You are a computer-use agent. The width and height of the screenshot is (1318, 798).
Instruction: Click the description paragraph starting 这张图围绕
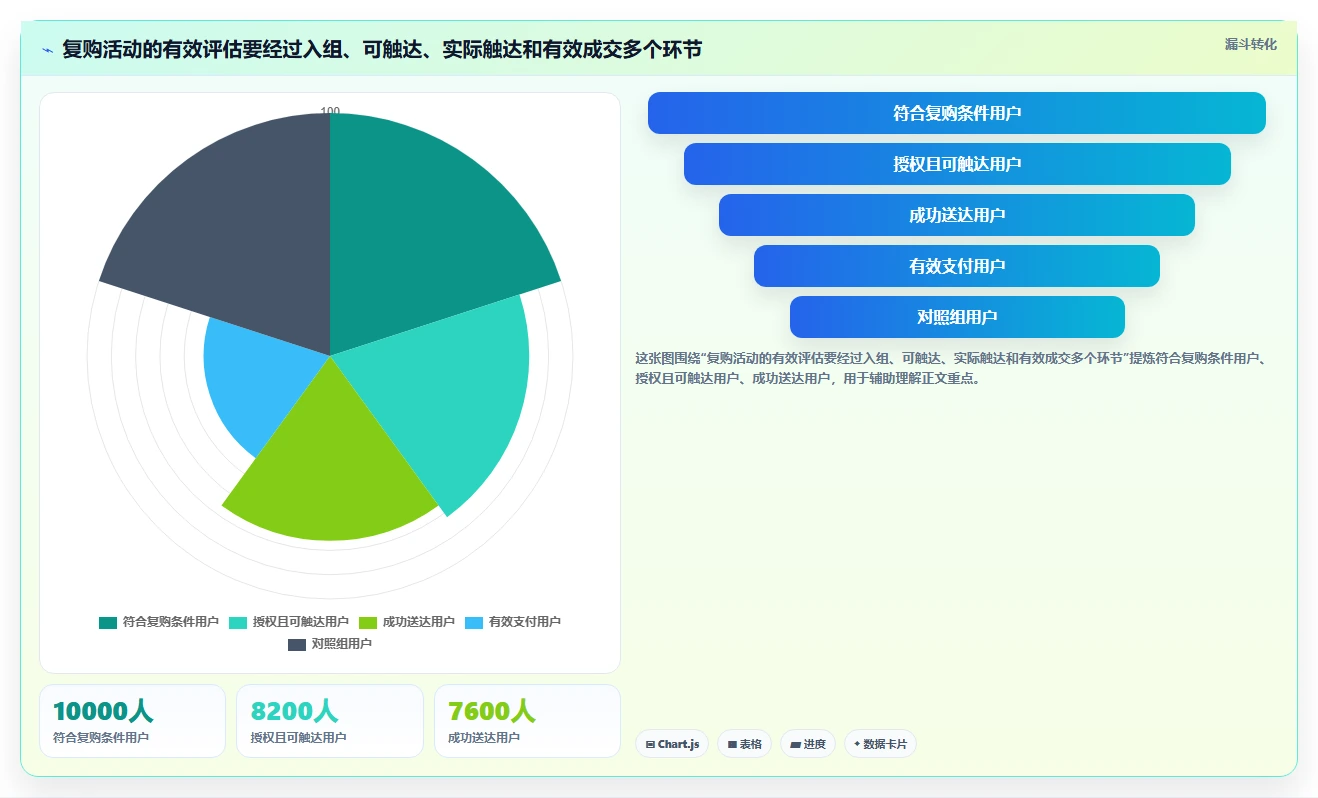(950, 368)
